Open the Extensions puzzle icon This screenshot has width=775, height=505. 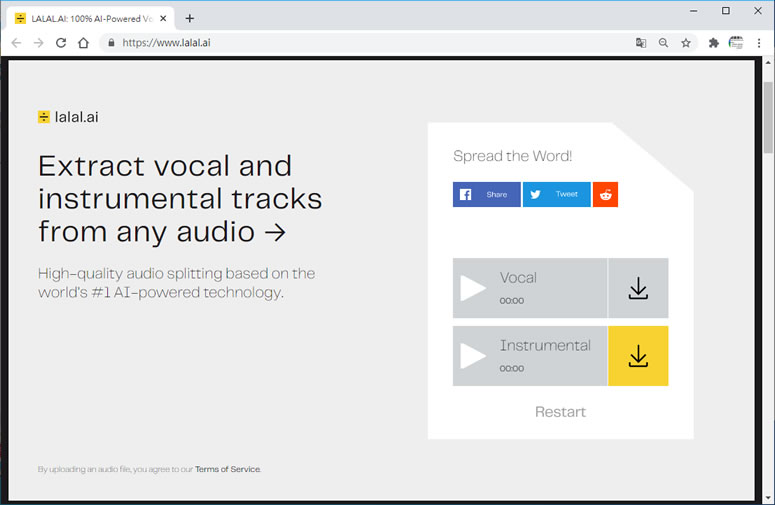point(713,43)
